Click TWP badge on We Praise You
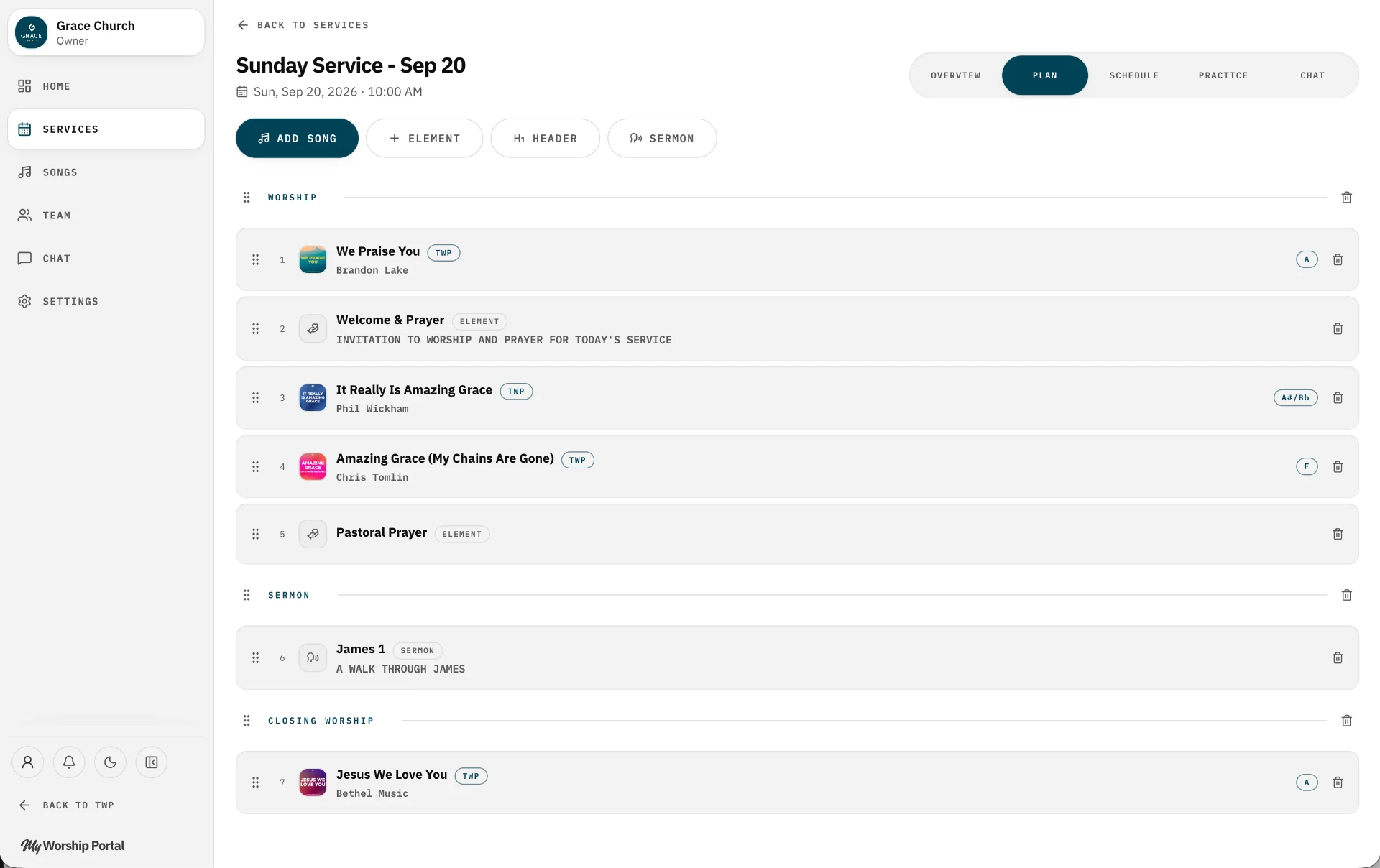The height and width of the screenshot is (868, 1380). (x=443, y=253)
